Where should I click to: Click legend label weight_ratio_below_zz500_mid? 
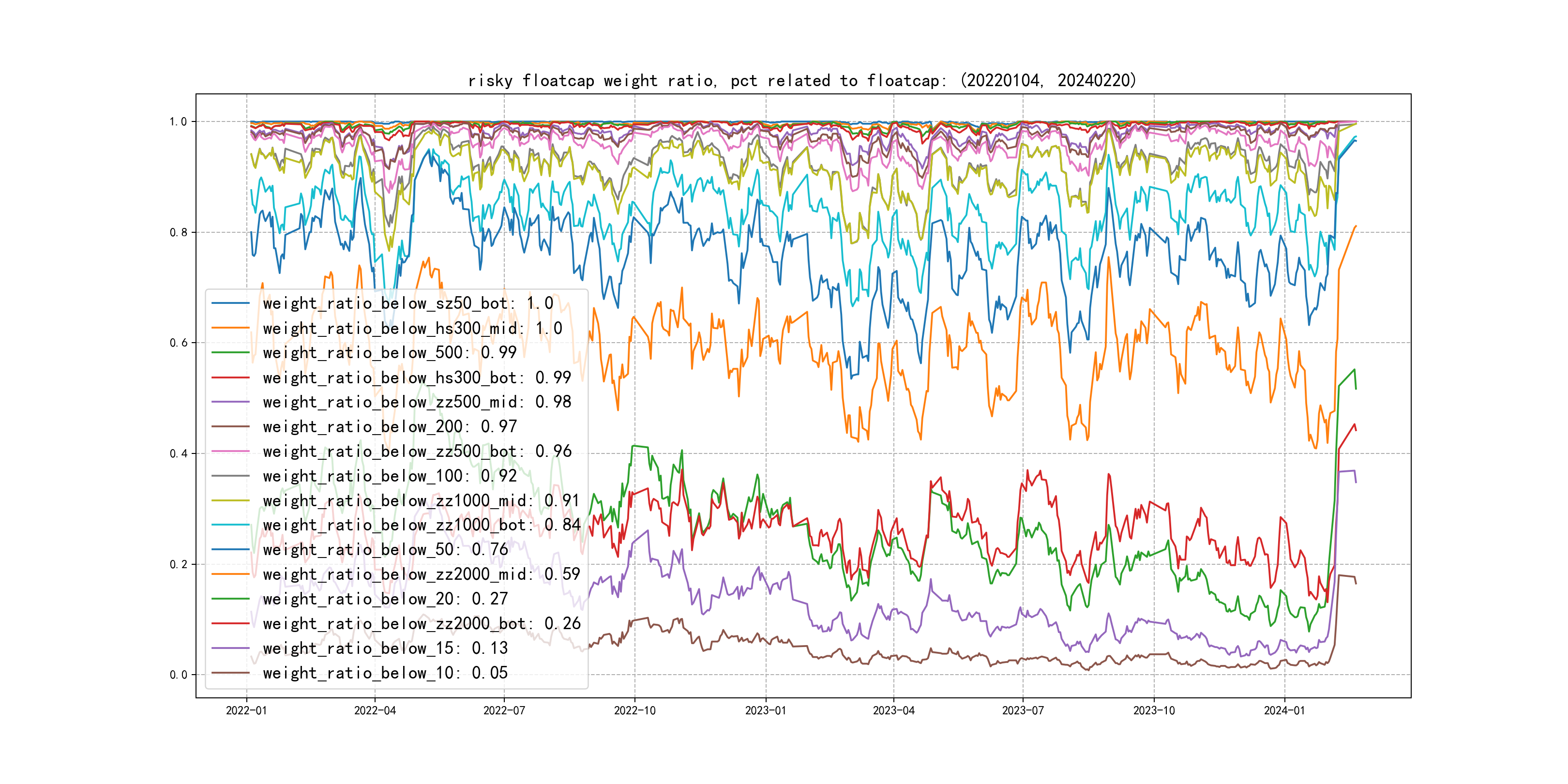(x=417, y=402)
